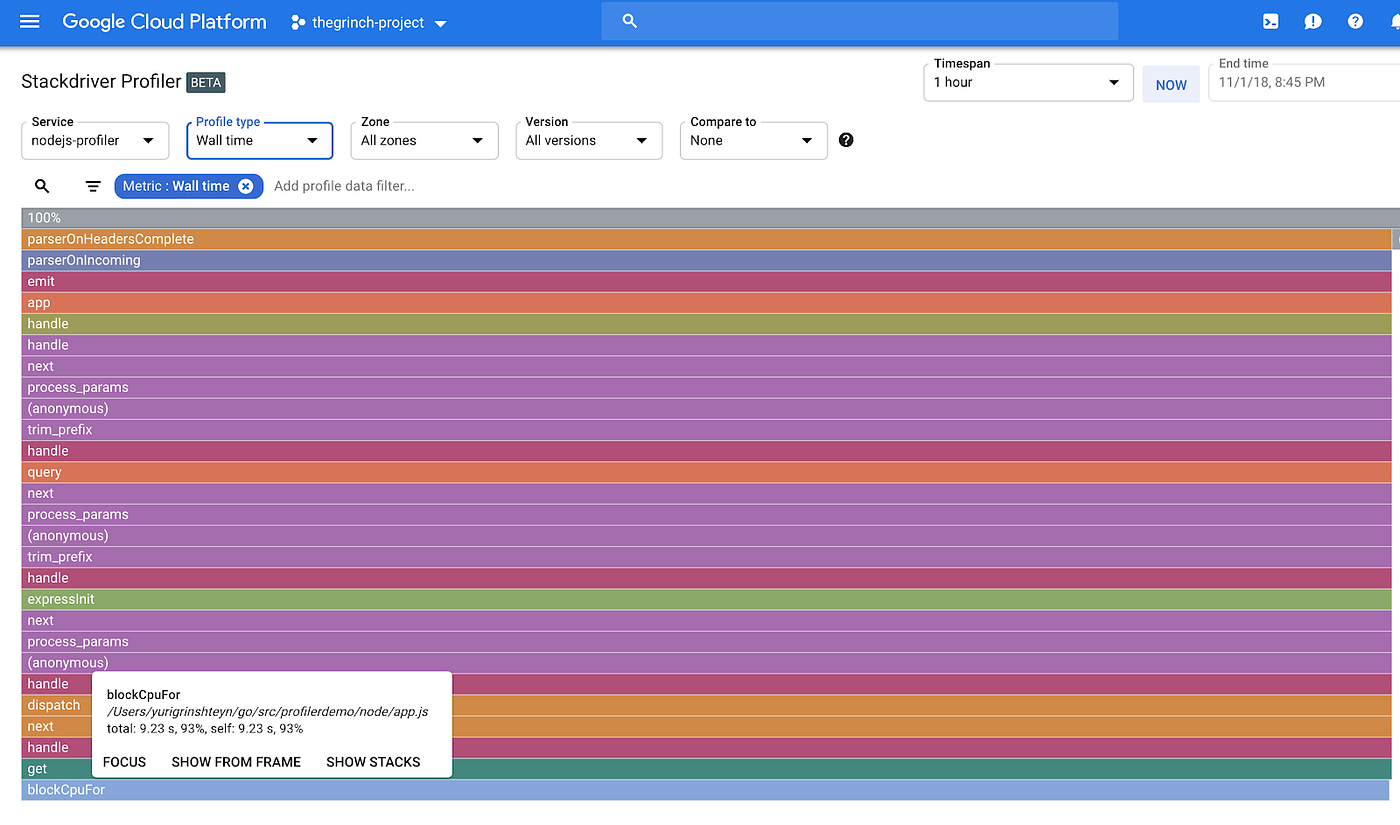This screenshot has height=825, width=1400.
Task: Expand the Zone All zones dropdown
Action: [x=424, y=140]
